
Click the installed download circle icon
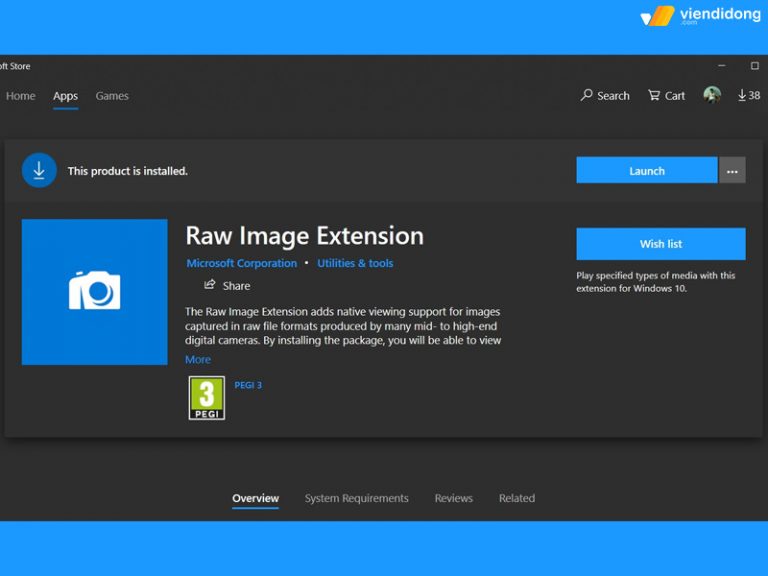[39, 171]
